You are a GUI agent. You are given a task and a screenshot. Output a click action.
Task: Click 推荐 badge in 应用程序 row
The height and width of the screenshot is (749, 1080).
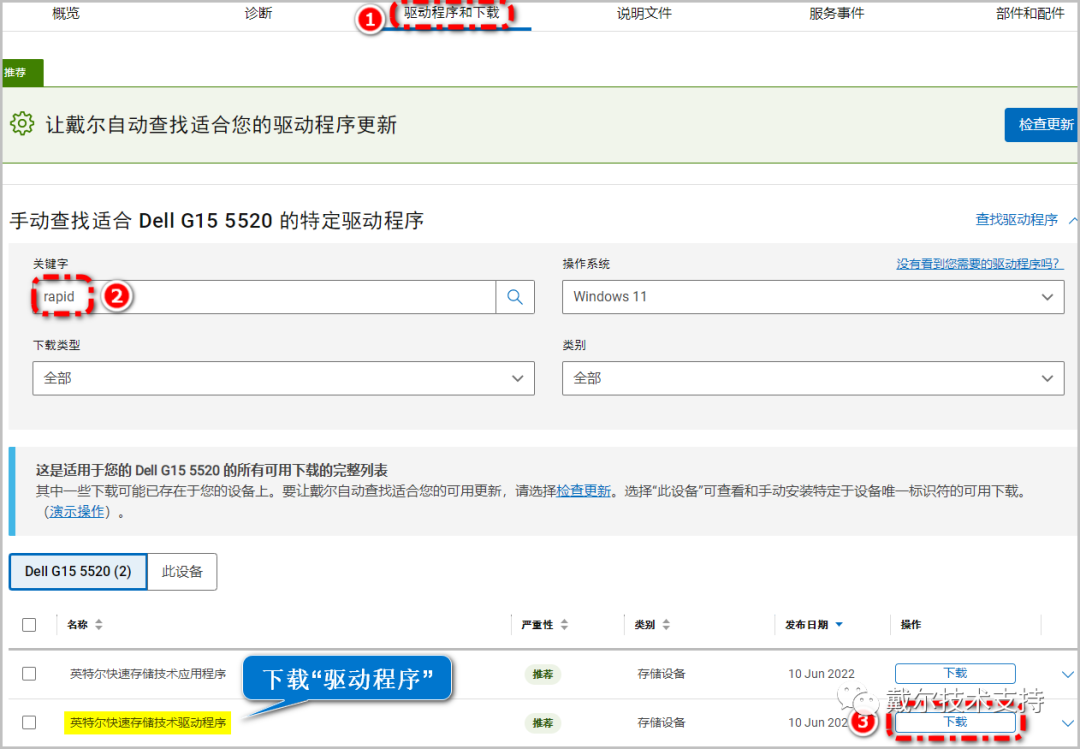click(x=543, y=674)
